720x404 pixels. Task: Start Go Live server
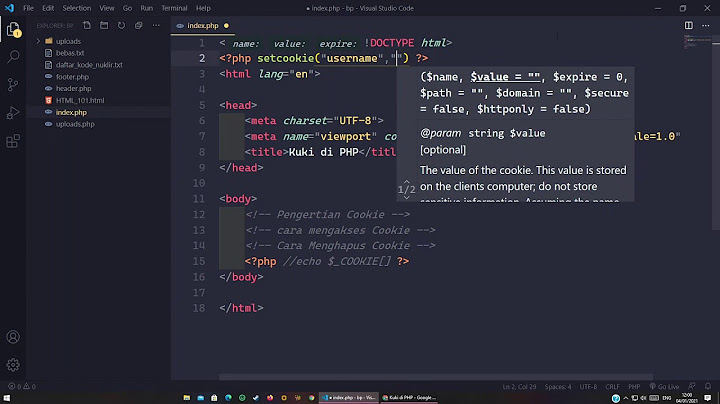coord(664,387)
